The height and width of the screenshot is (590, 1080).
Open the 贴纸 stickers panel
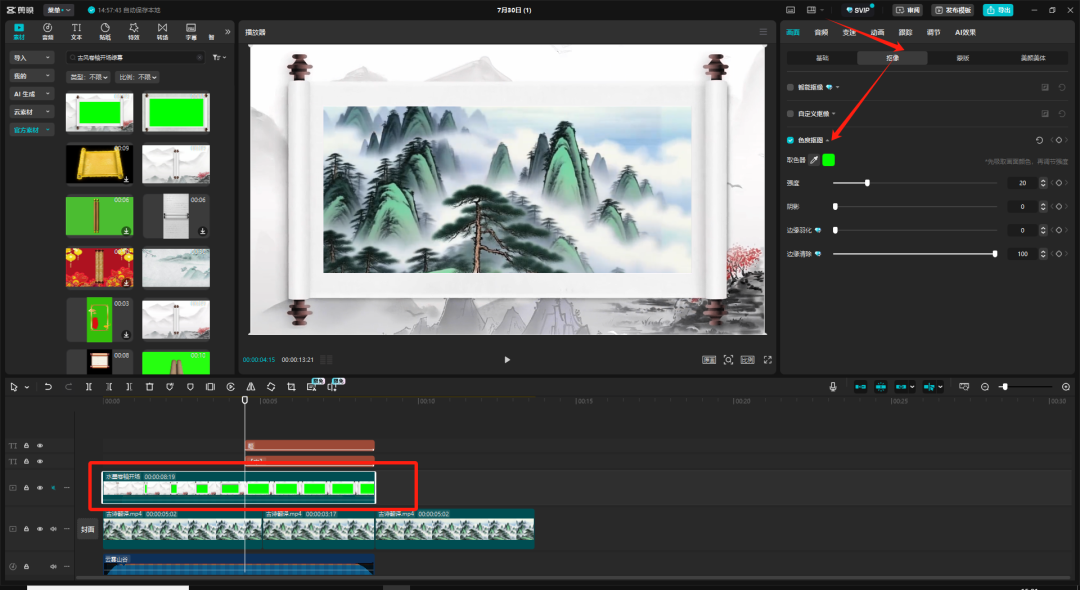[x=105, y=31]
